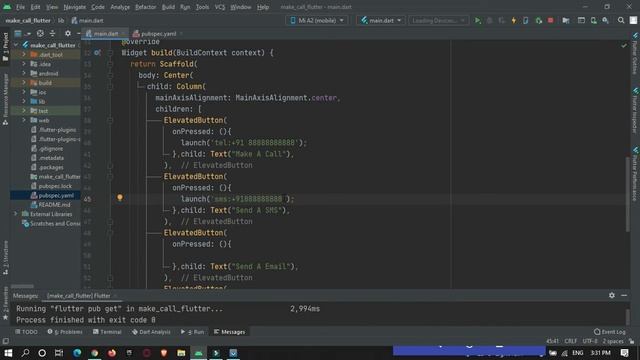
Task: Expand the android folder
Action: [24, 73]
